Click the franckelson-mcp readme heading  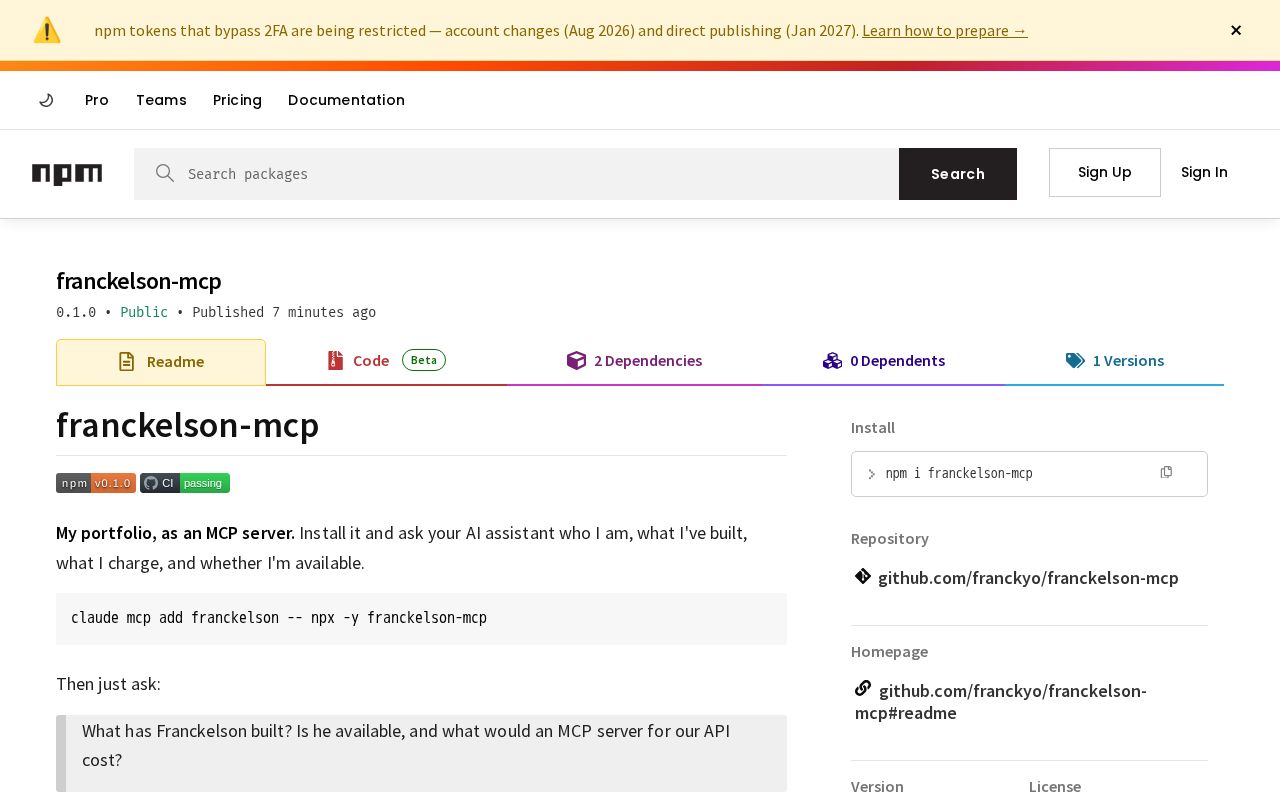188,425
